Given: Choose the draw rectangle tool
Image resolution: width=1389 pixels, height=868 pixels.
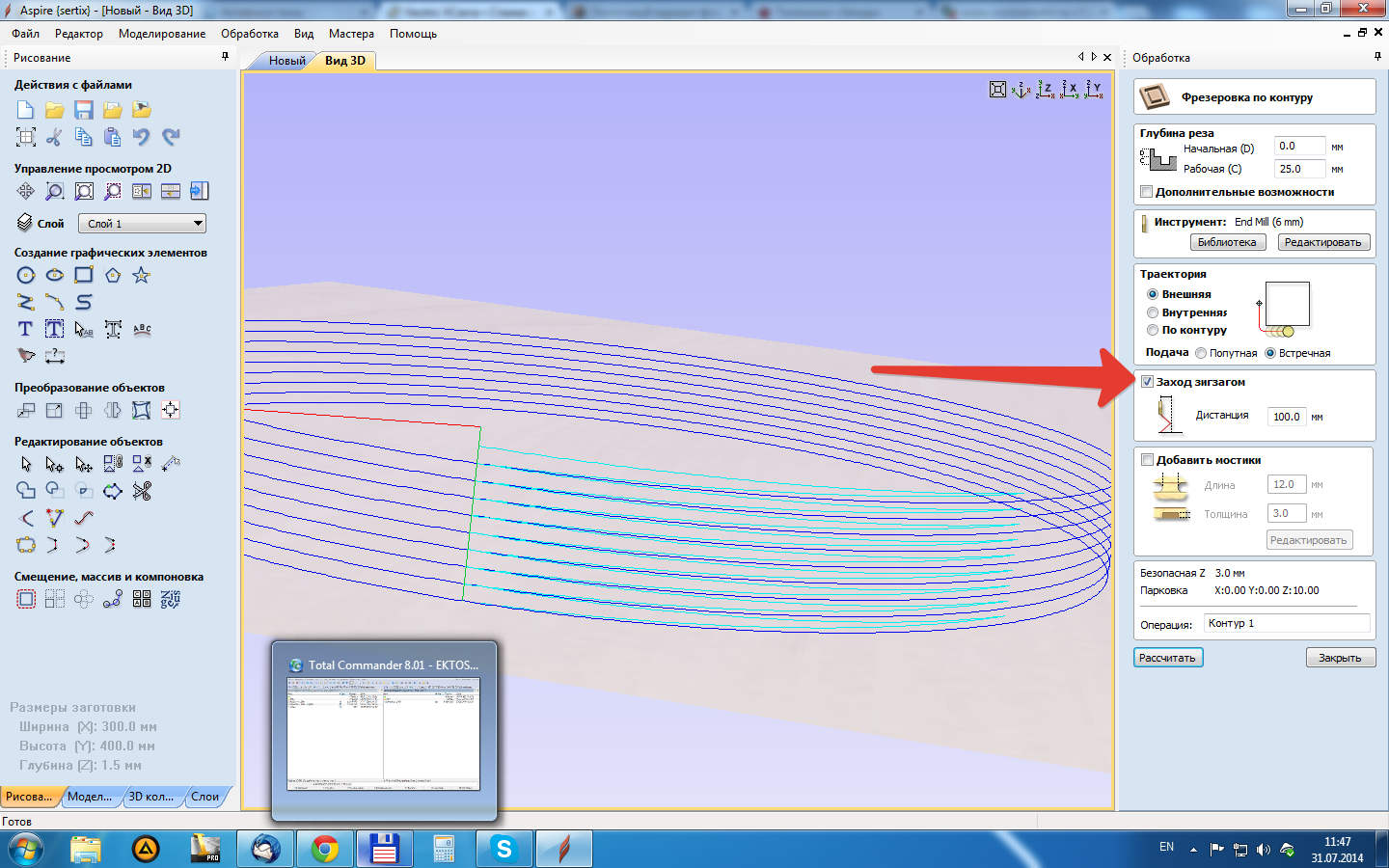Looking at the screenshot, I should point(84,275).
